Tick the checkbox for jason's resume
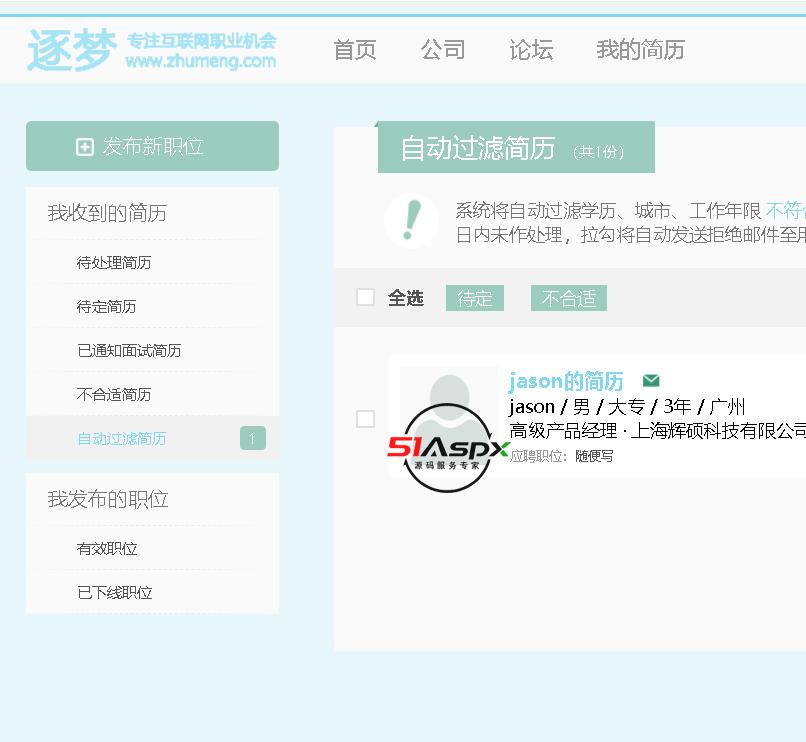This screenshot has width=806, height=742. (365, 419)
